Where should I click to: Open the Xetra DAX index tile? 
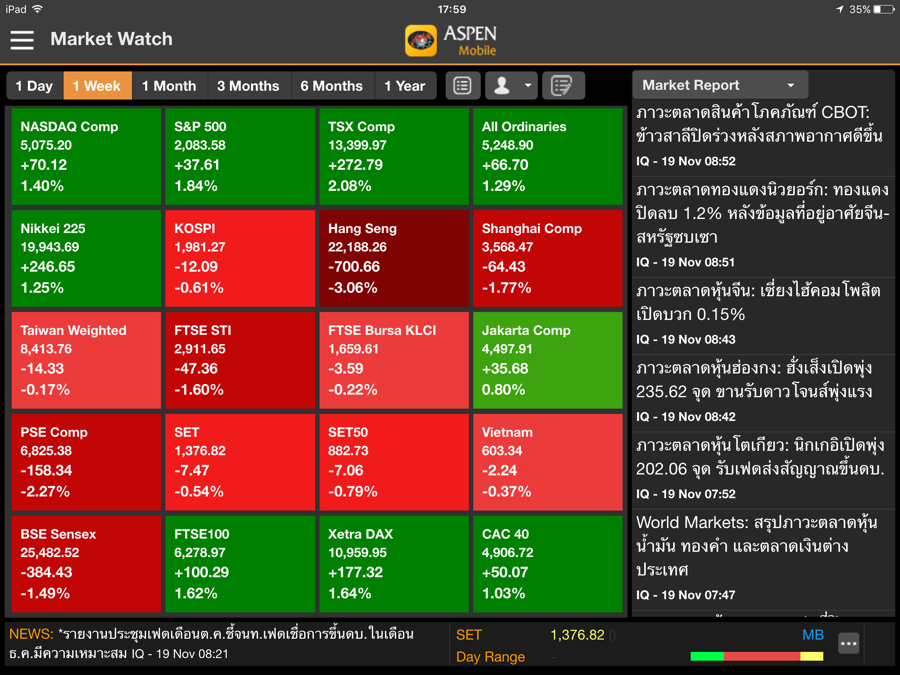point(394,564)
